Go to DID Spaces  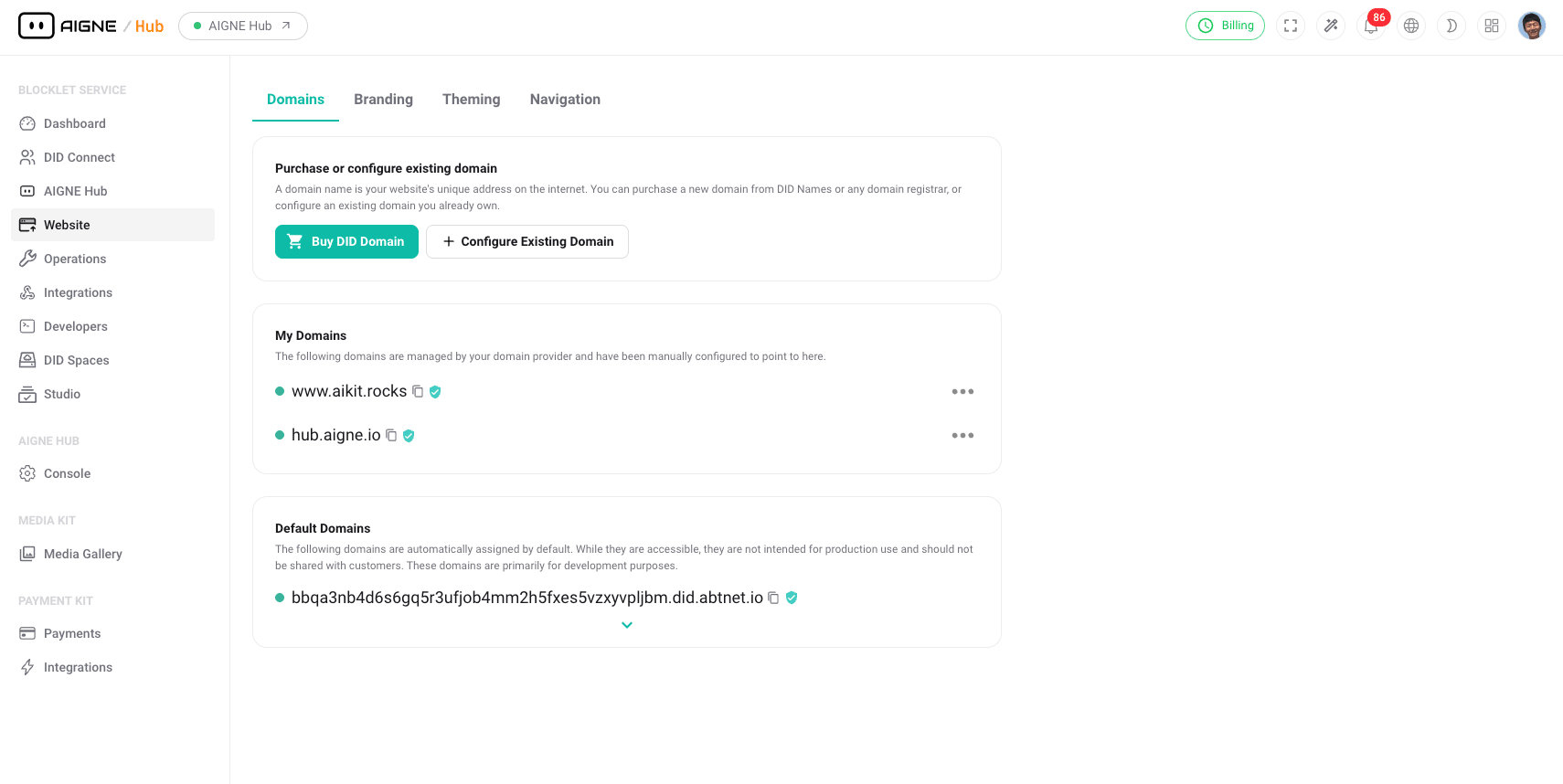77,359
